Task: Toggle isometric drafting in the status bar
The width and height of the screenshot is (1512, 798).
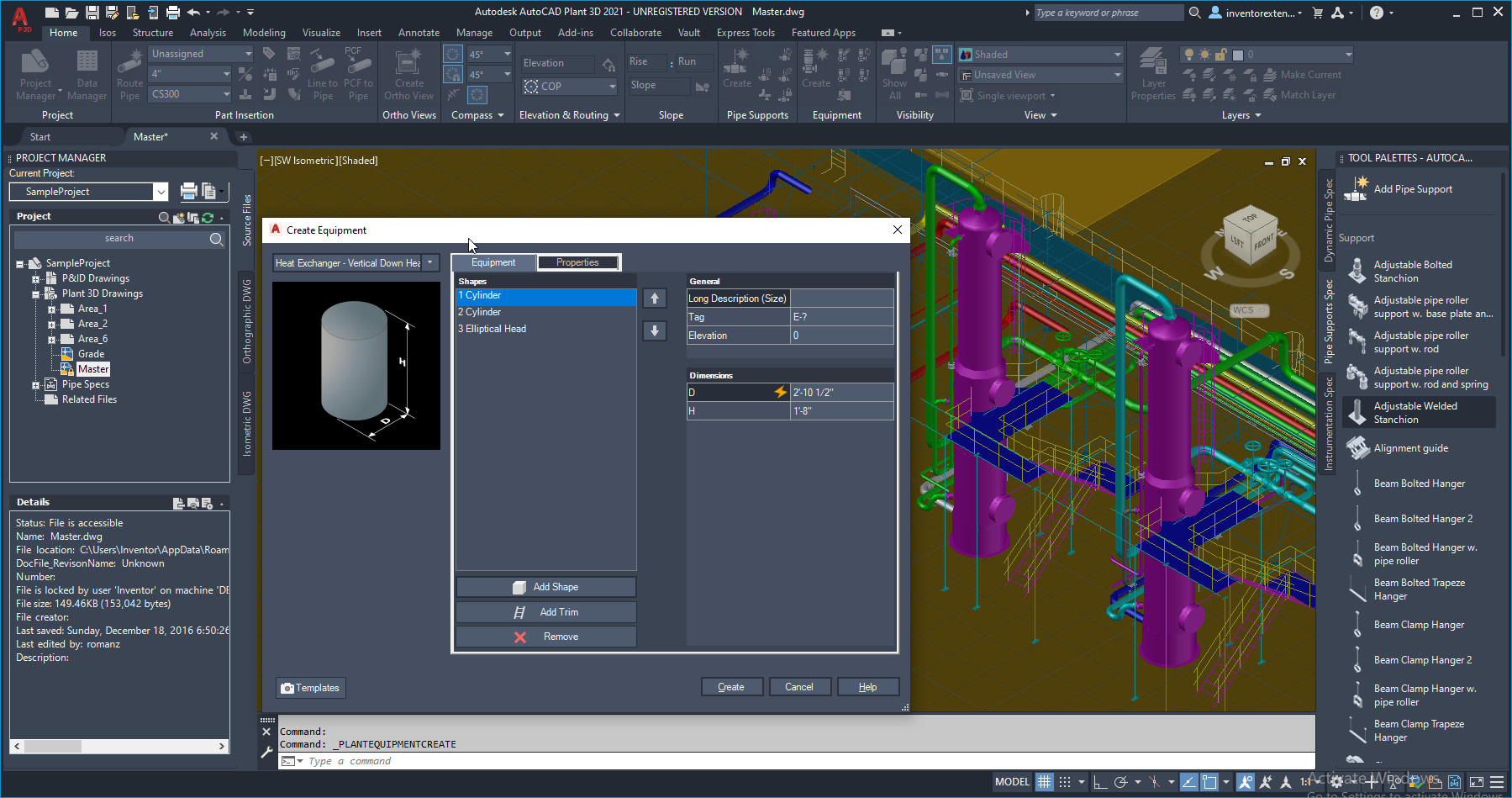Action: coord(1154,782)
